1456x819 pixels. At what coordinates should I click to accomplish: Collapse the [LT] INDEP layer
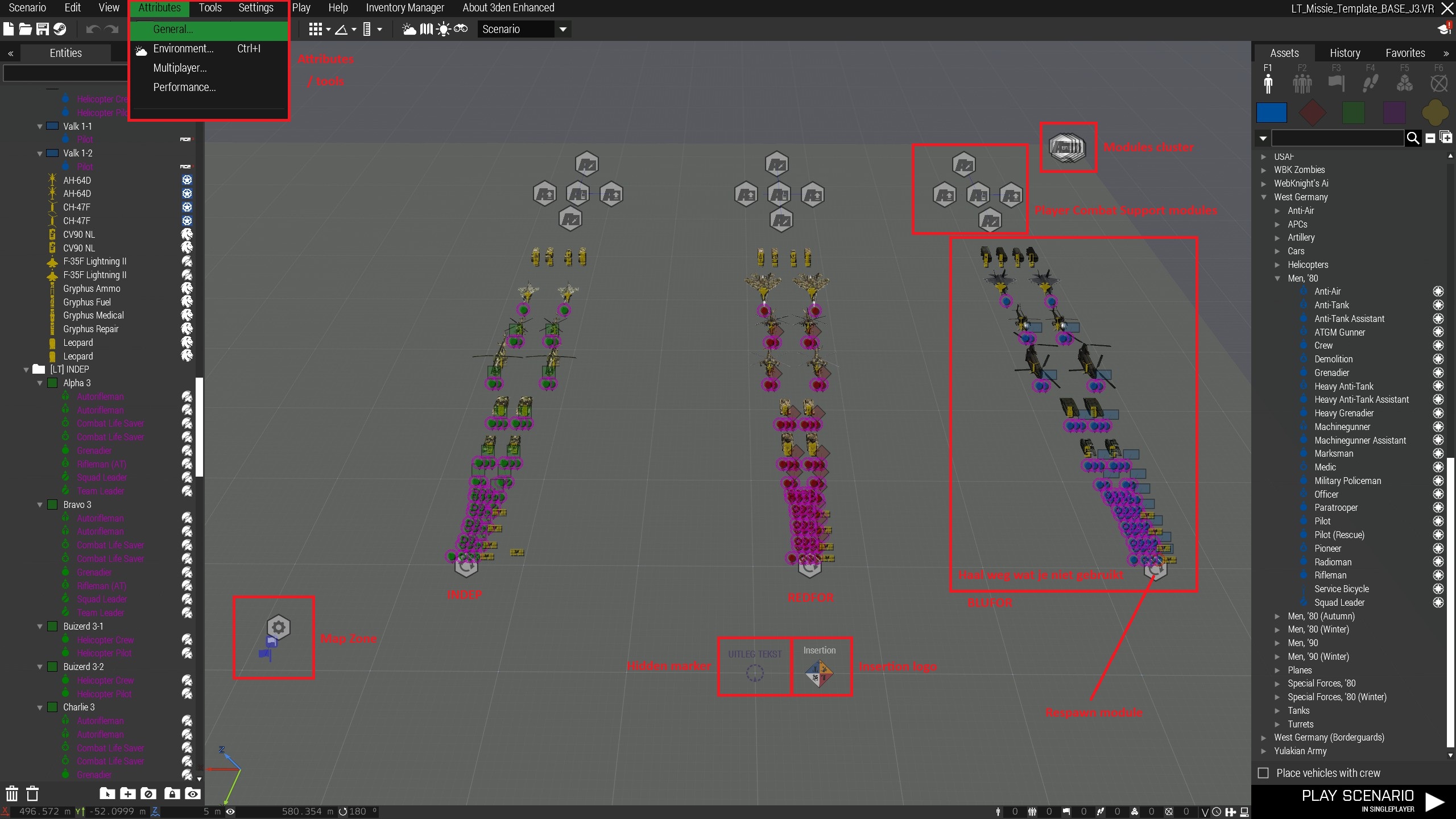coord(26,370)
